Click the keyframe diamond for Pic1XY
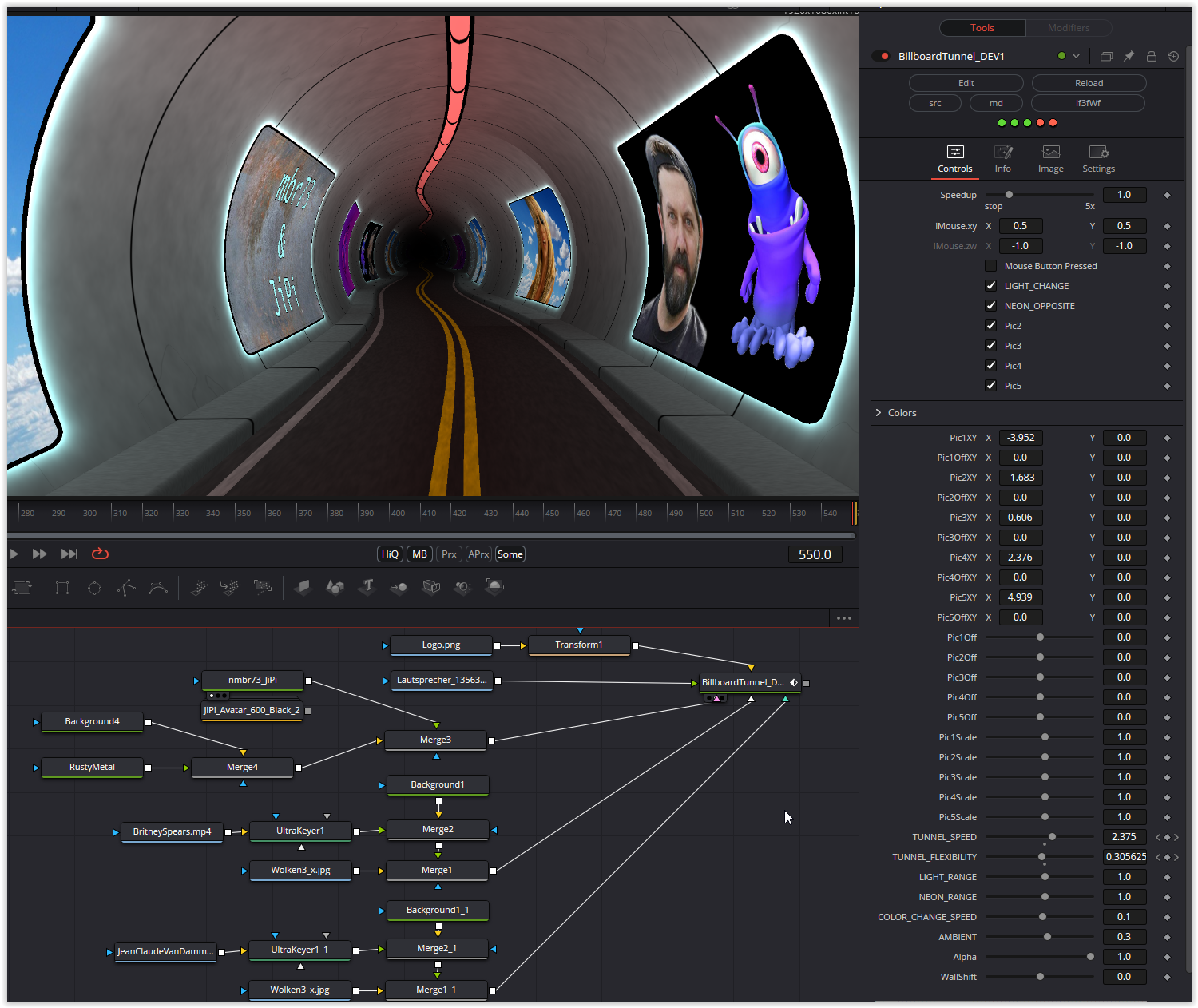 coord(1167,438)
